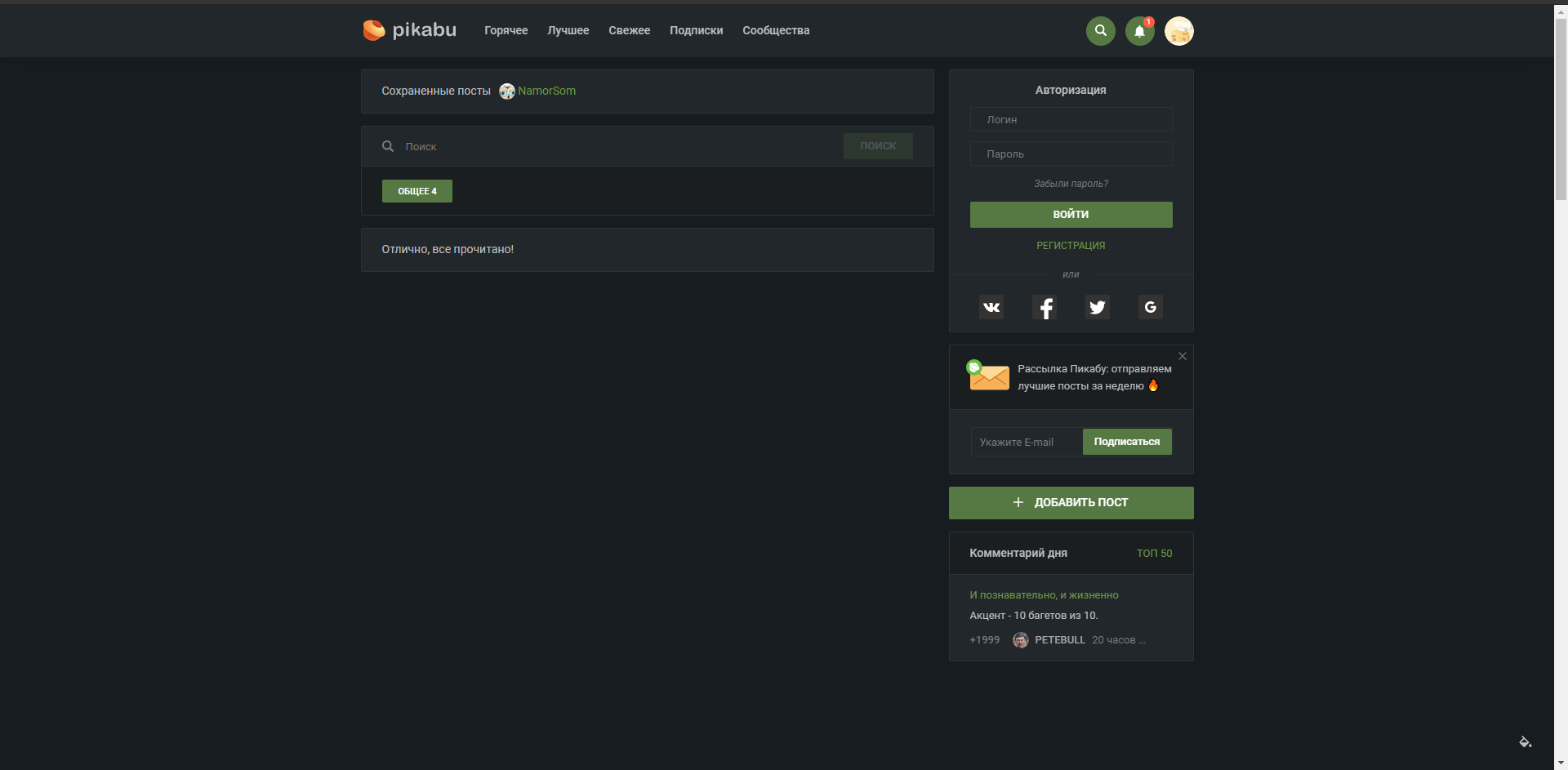Click the ПОИСК button

[x=878, y=146]
